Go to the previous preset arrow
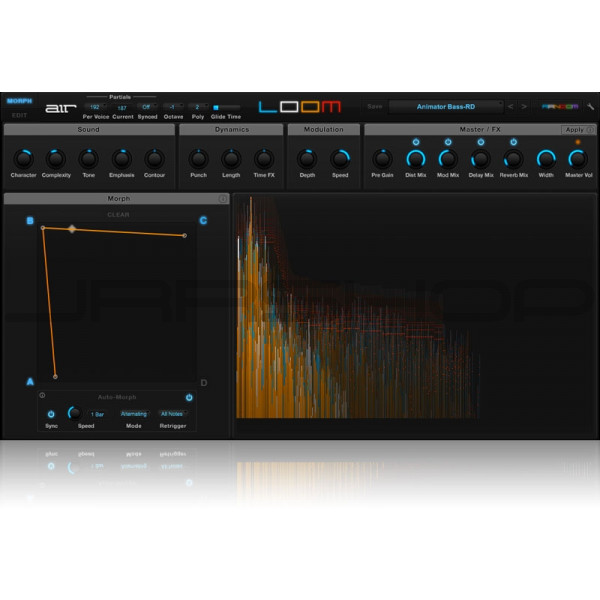 (510, 107)
